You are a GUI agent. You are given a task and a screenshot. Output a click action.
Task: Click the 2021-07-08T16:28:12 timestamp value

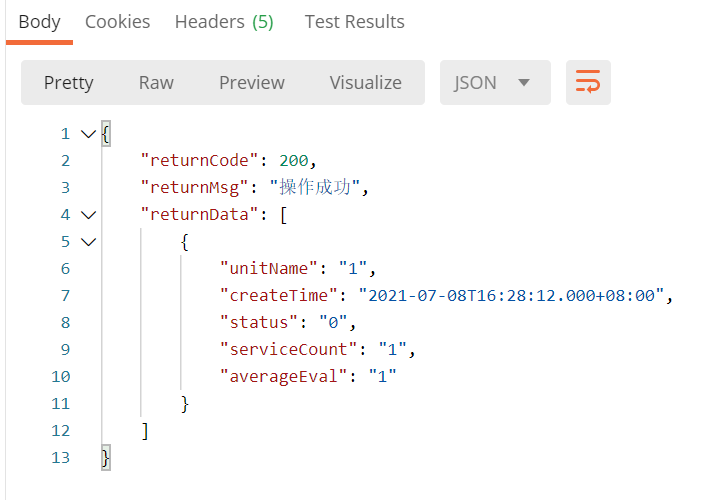point(511,296)
